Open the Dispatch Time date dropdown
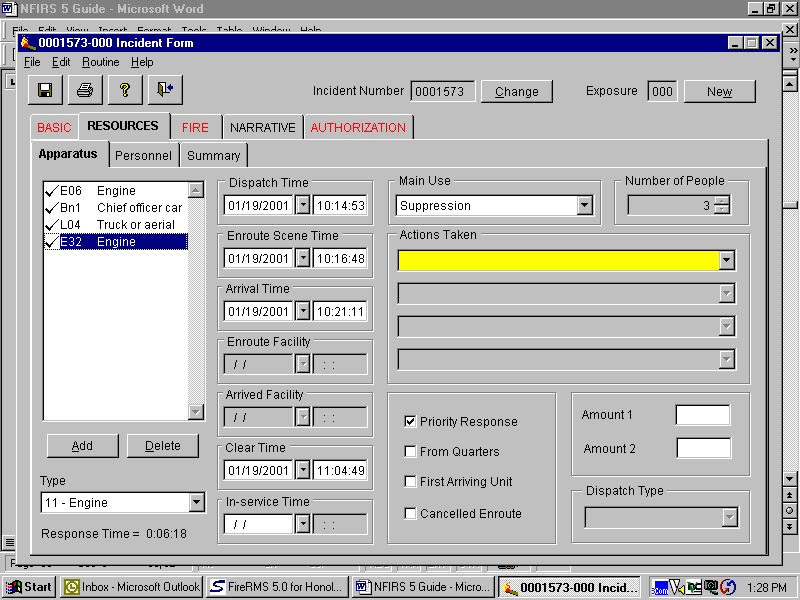The height and width of the screenshot is (600, 800). (x=303, y=206)
